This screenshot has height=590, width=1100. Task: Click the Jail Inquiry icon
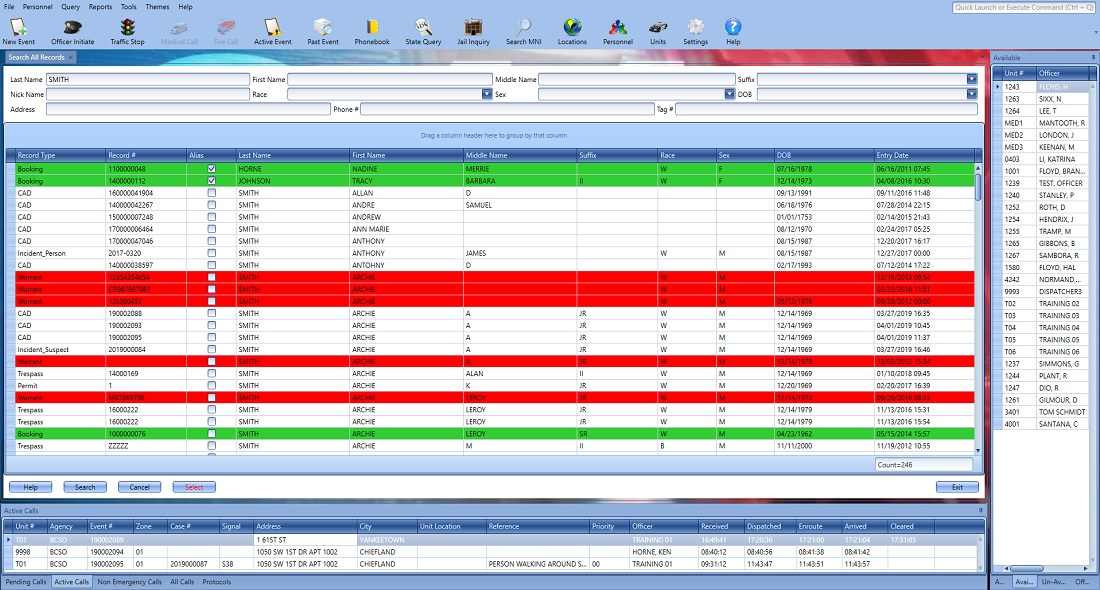pyautogui.click(x=474, y=30)
